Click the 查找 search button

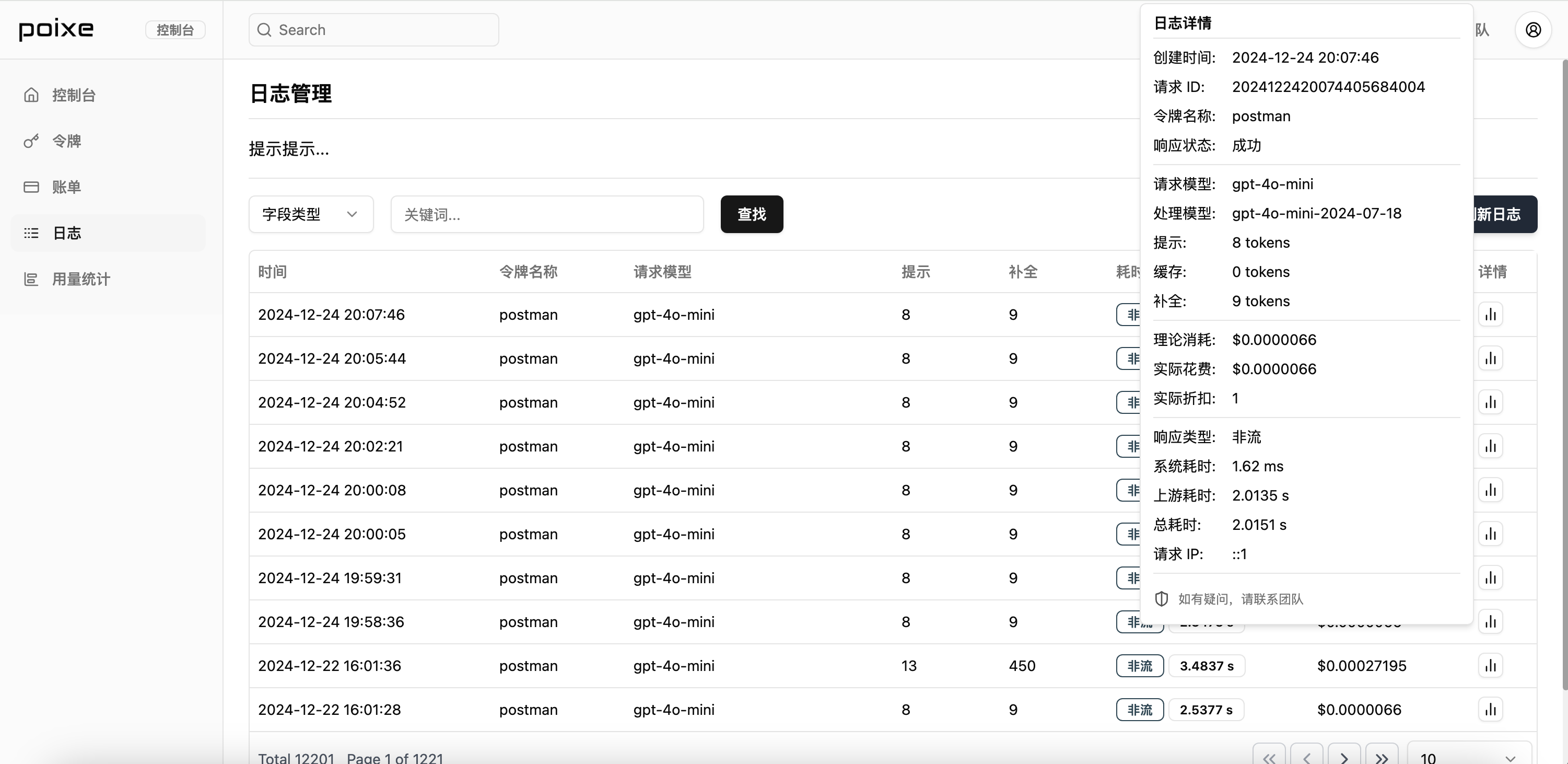pos(751,214)
